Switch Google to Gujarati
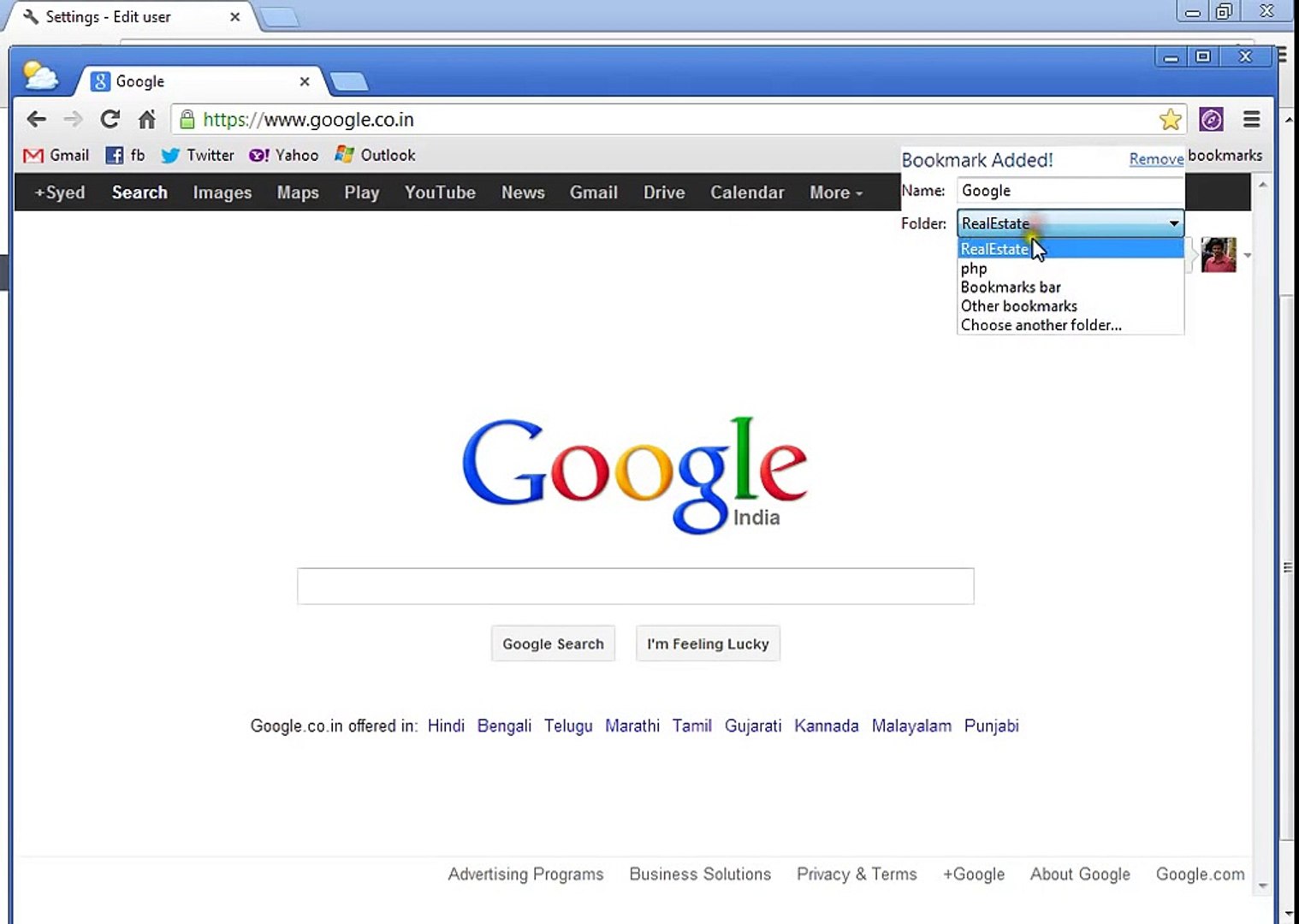1299x924 pixels. 753,726
